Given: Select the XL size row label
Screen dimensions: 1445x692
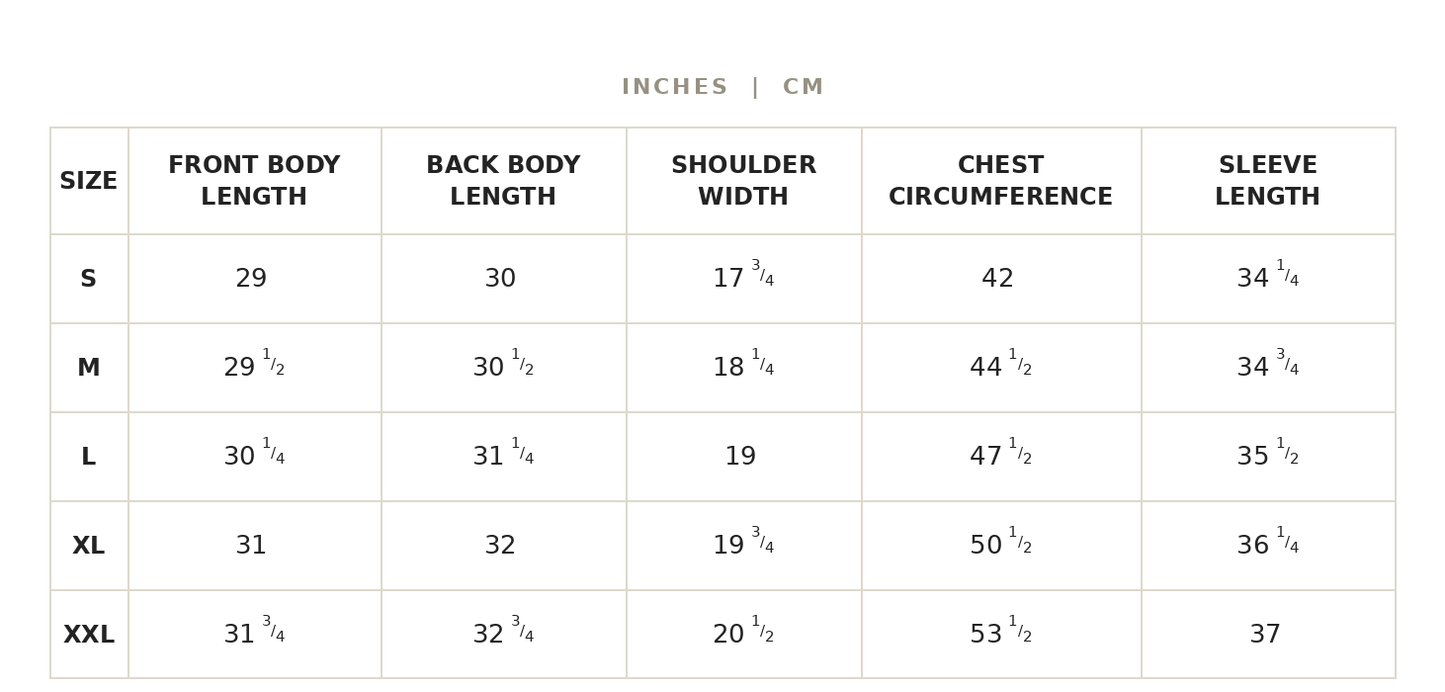Looking at the screenshot, I should click(x=89, y=547).
